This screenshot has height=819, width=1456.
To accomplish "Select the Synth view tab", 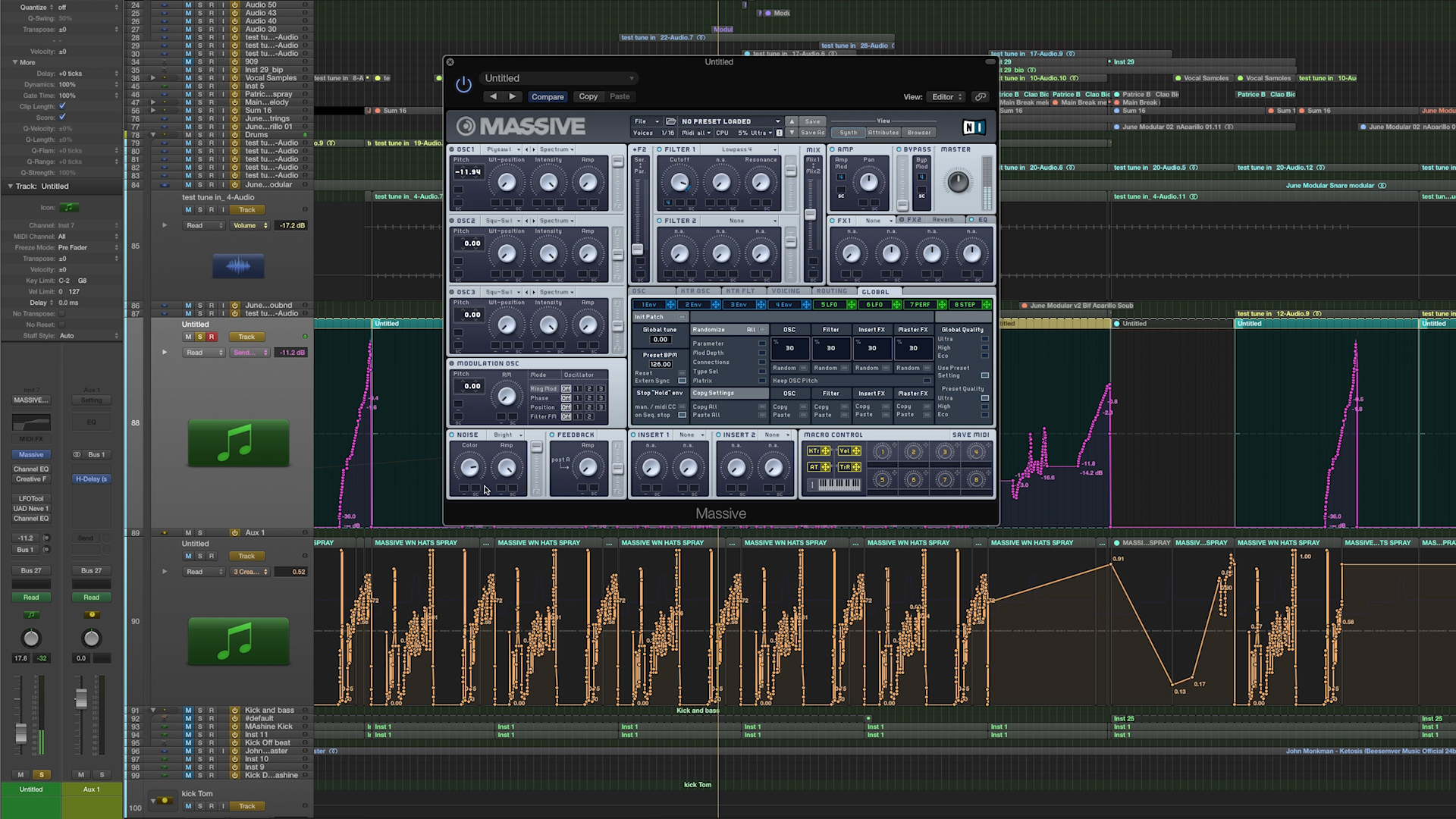I will pyautogui.click(x=848, y=133).
